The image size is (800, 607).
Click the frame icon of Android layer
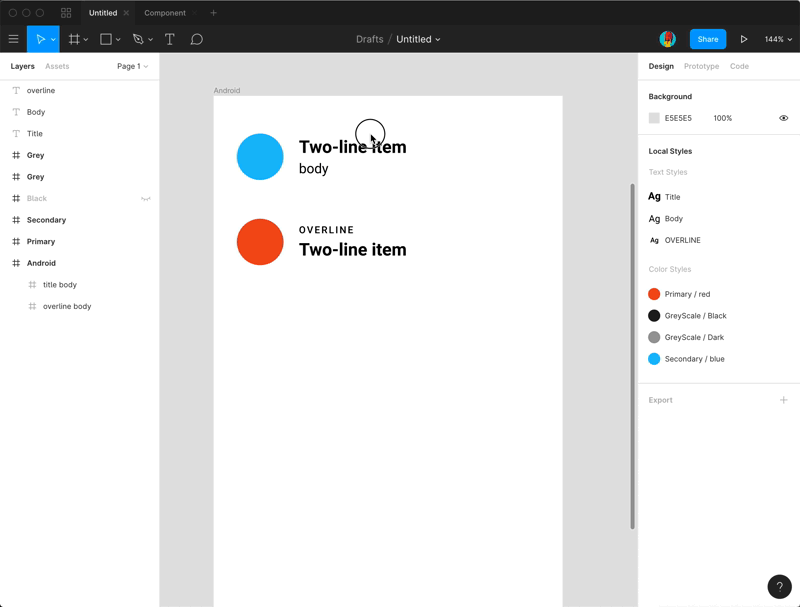coord(16,263)
